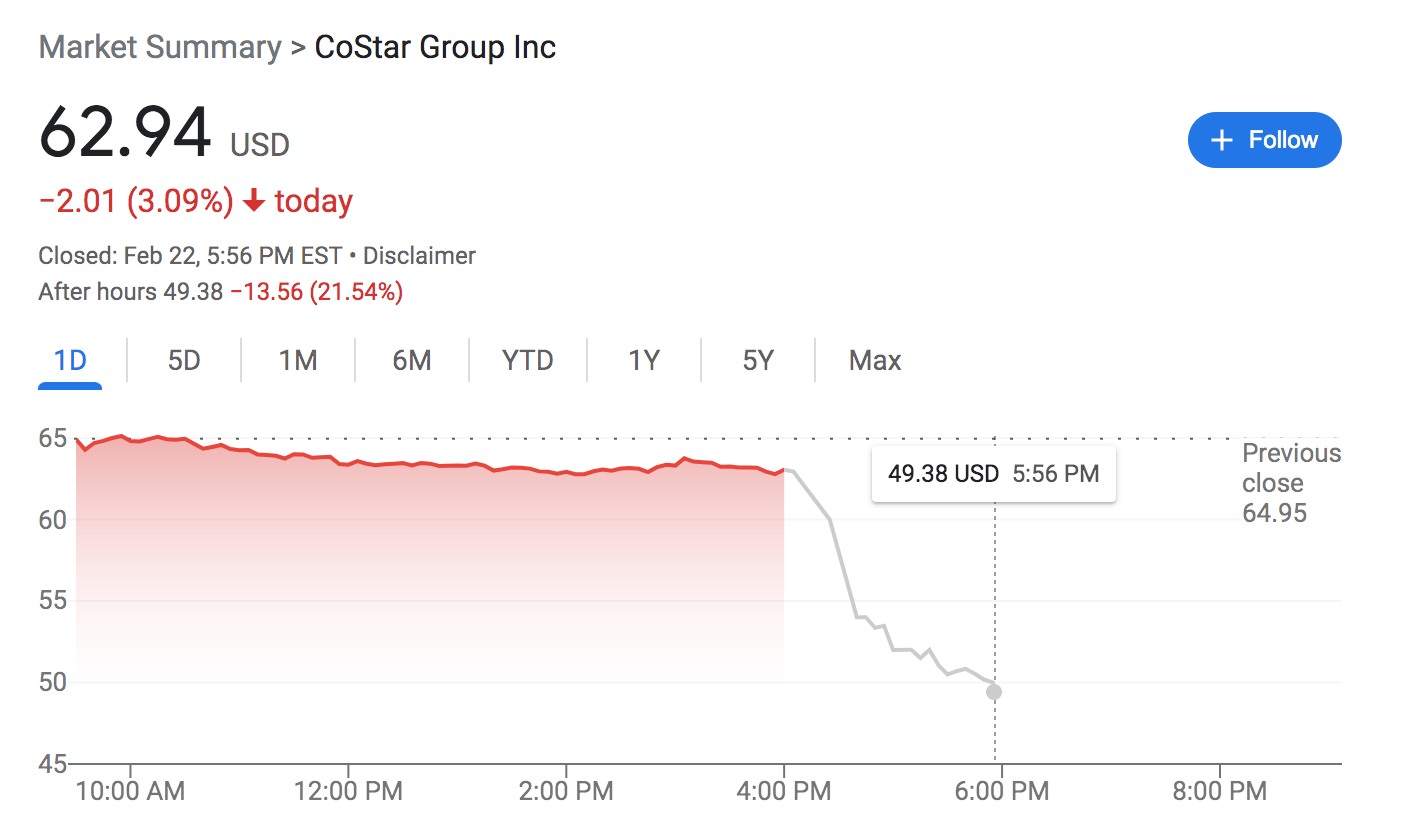Select the 1D time range tab
The image size is (1416, 832).
70,360
